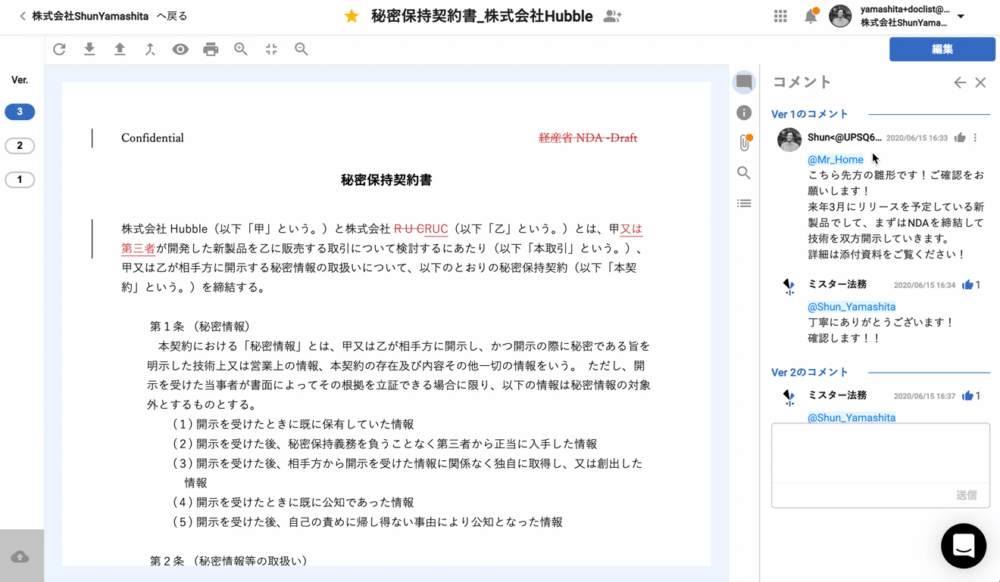The height and width of the screenshot is (582, 1000).
Task: Click the '第１条（秘密情報）' clause heading
Action: point(200,326)
